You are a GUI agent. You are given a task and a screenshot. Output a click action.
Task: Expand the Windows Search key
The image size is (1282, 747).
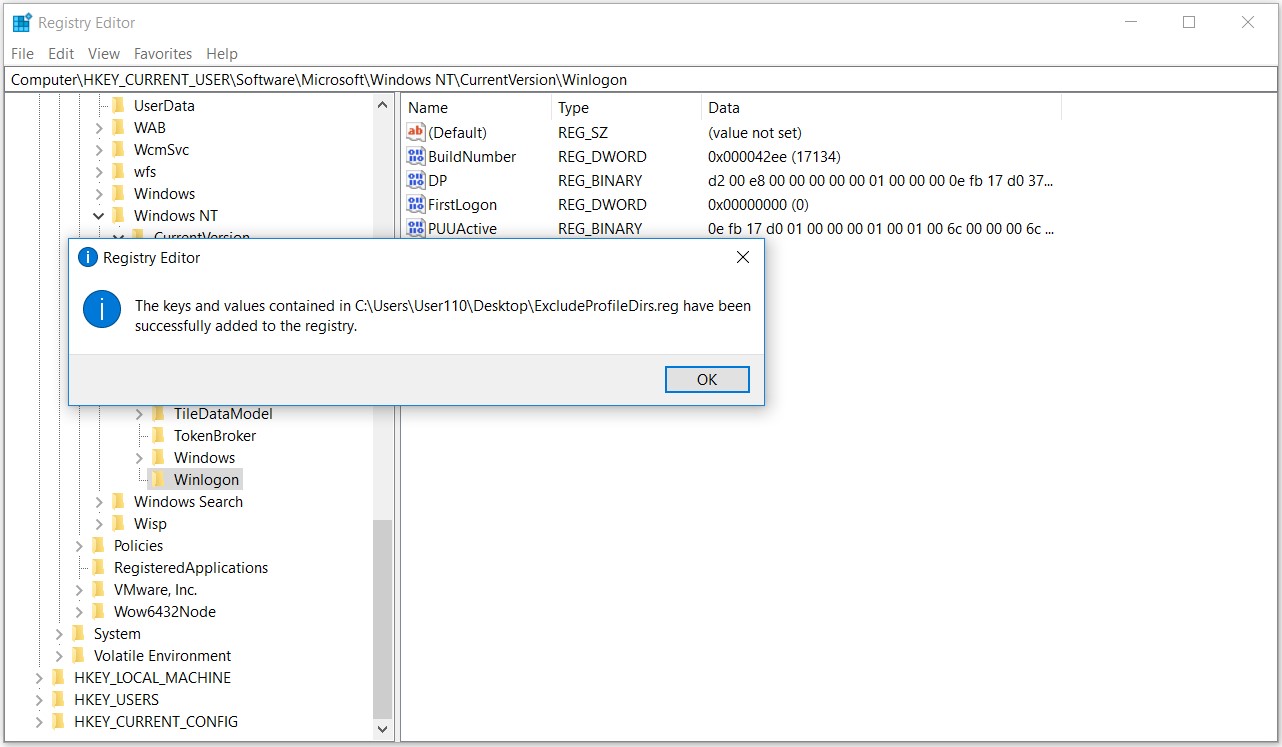[x=99, y=502]
